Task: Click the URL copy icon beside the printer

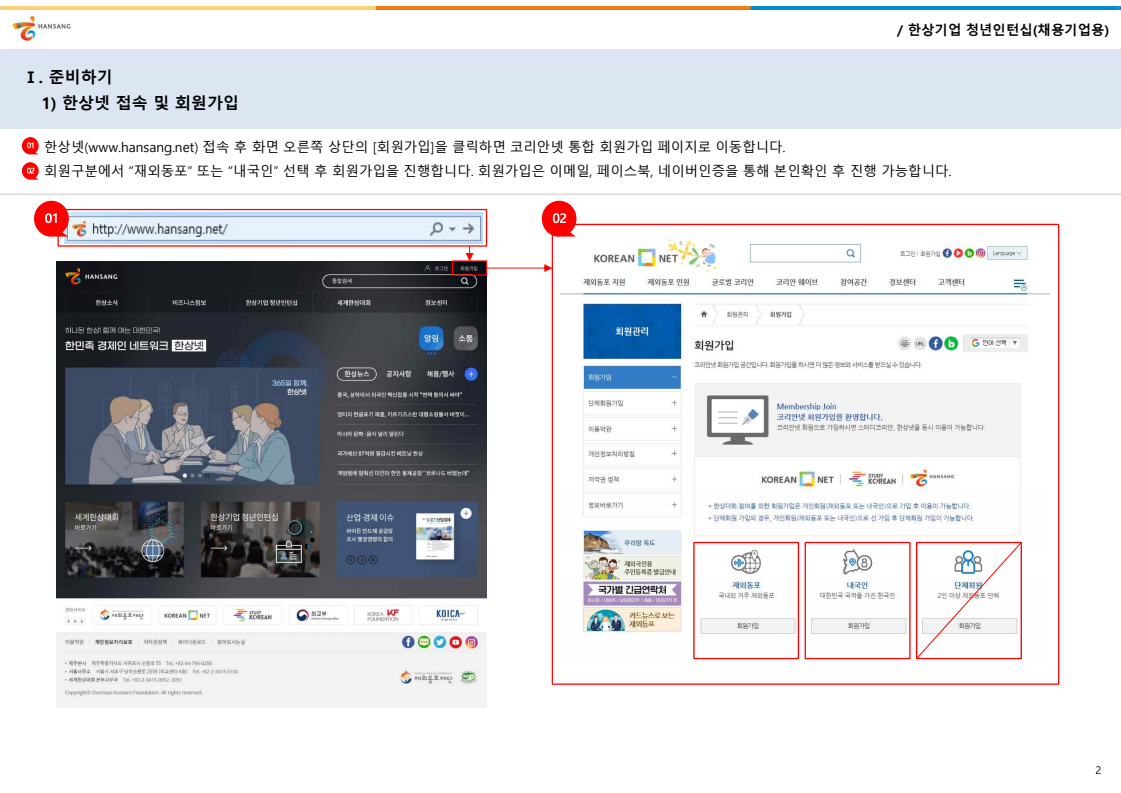Action: pos(920,343)
